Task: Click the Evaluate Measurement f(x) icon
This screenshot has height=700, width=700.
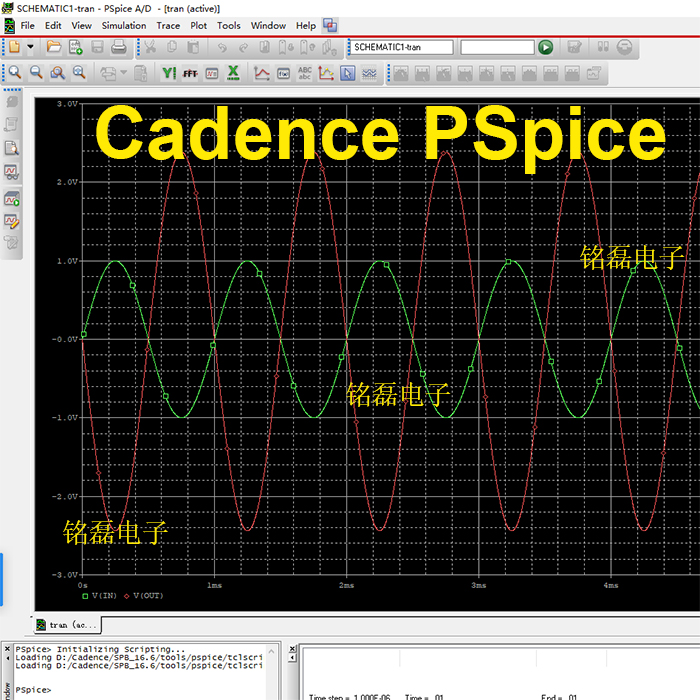Action: (283, 74)
